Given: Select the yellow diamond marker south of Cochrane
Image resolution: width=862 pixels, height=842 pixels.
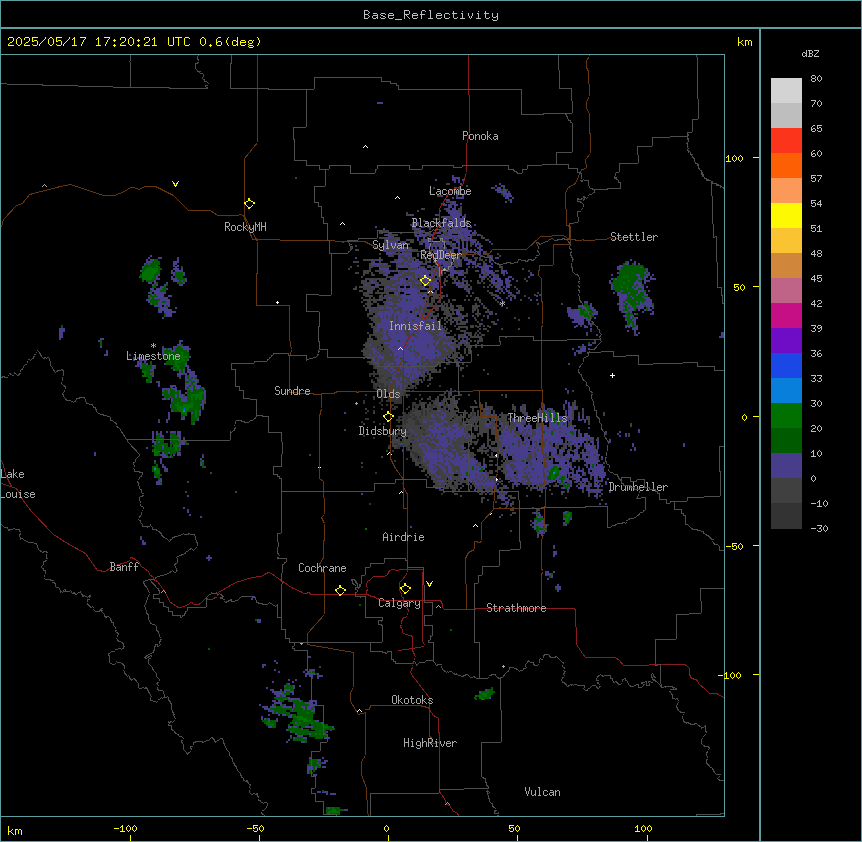Looking at the screenshot, I should [340, 590].
